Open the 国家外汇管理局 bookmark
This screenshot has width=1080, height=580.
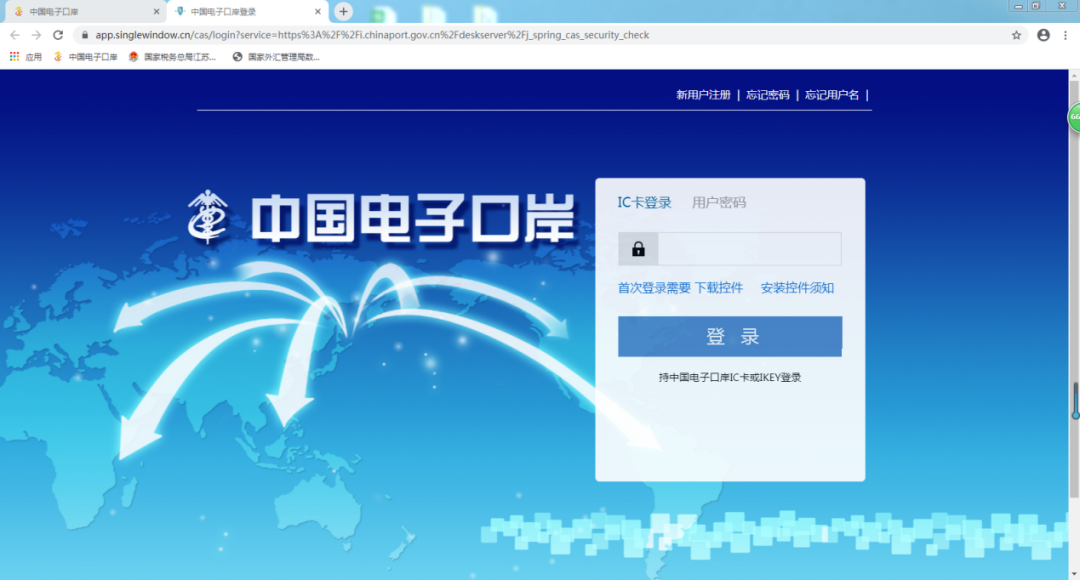(x=276, y=56)
